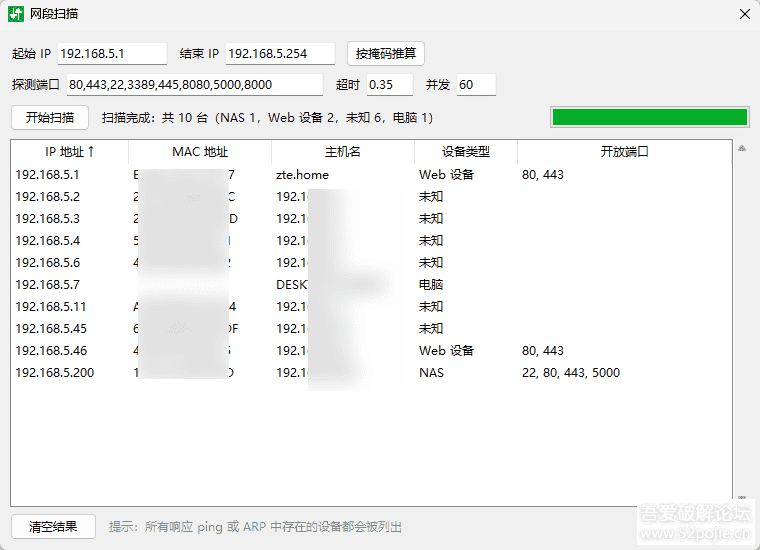Focus the 结束 IP input field
Viewport: 760px width, 550px height.
280,53
